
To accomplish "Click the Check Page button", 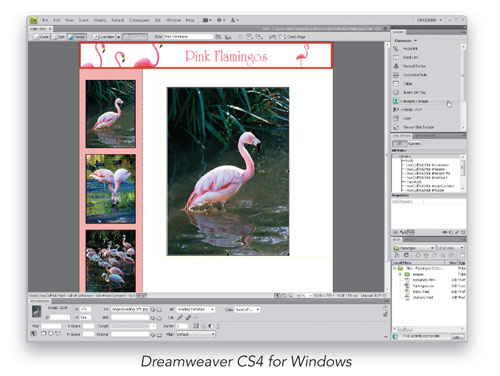I will click(293, 37).
